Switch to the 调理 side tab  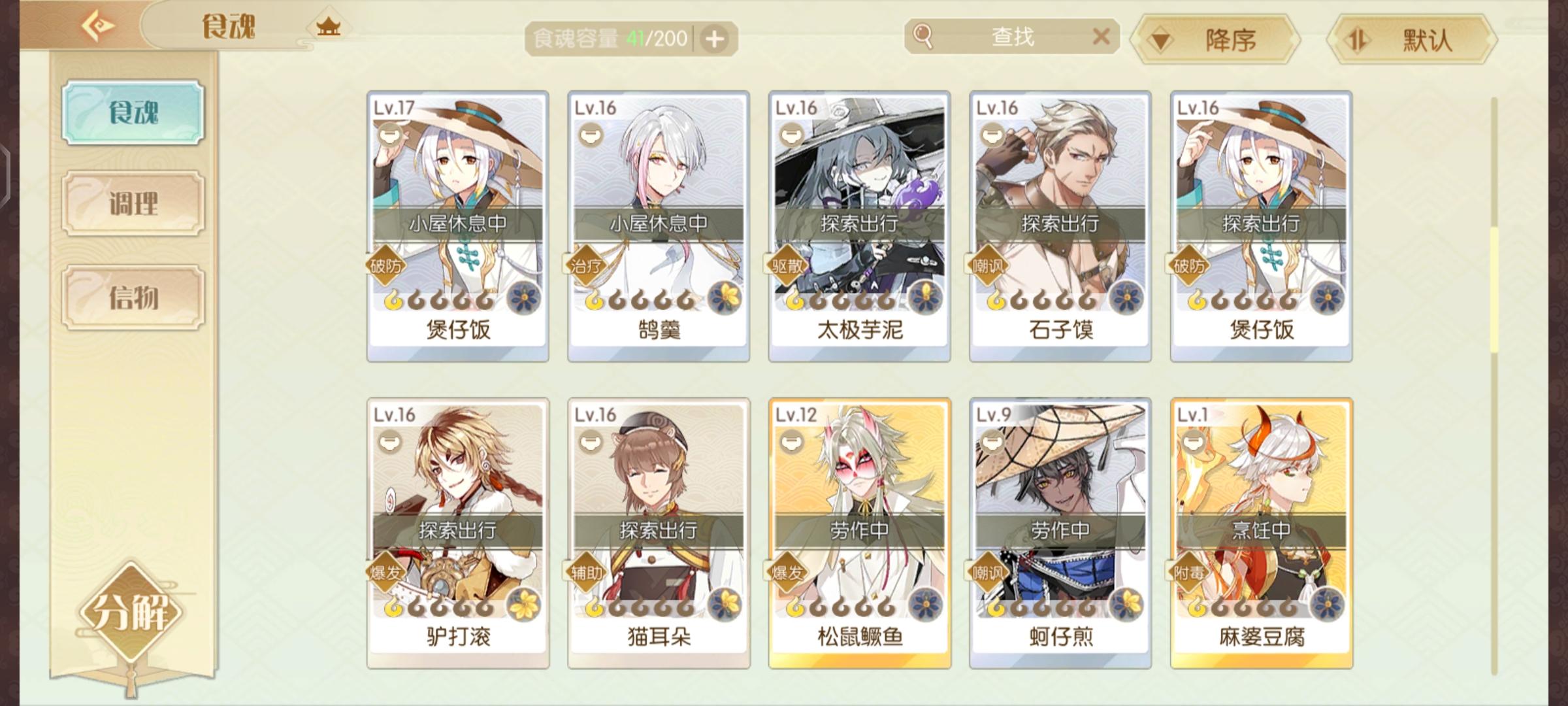click(133, 204)
